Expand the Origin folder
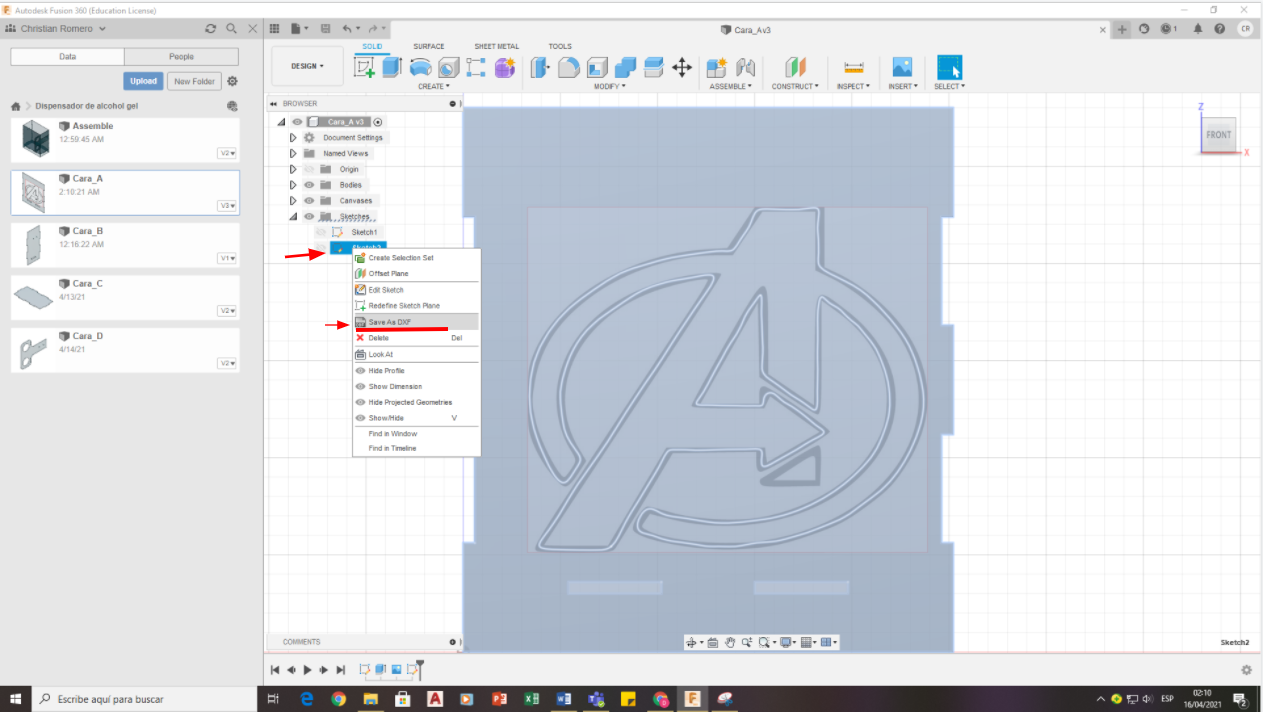The width and height of the screenshot is (1263, 712). click(293, 169)
